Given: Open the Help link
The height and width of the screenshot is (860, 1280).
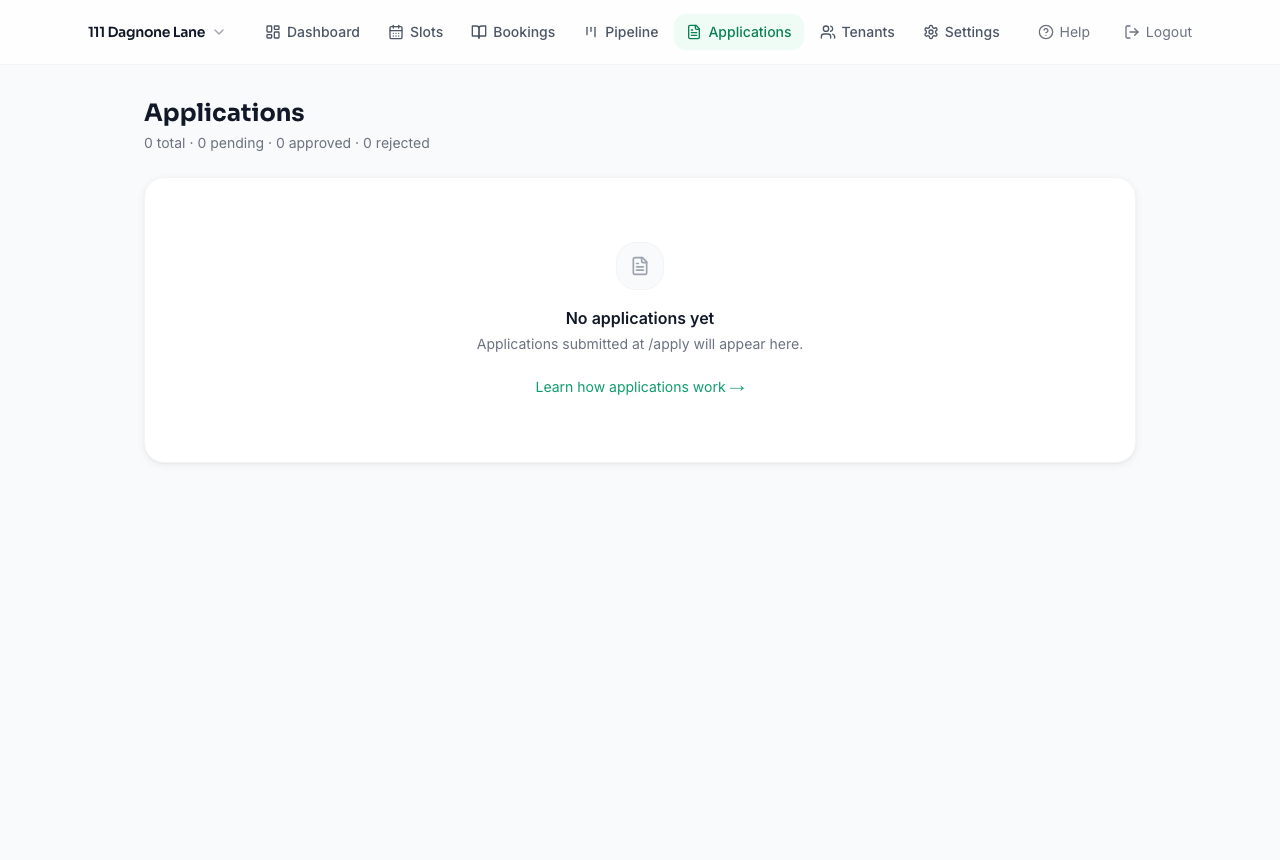Looking at the screenshot, I should [x=1064, y=32].
